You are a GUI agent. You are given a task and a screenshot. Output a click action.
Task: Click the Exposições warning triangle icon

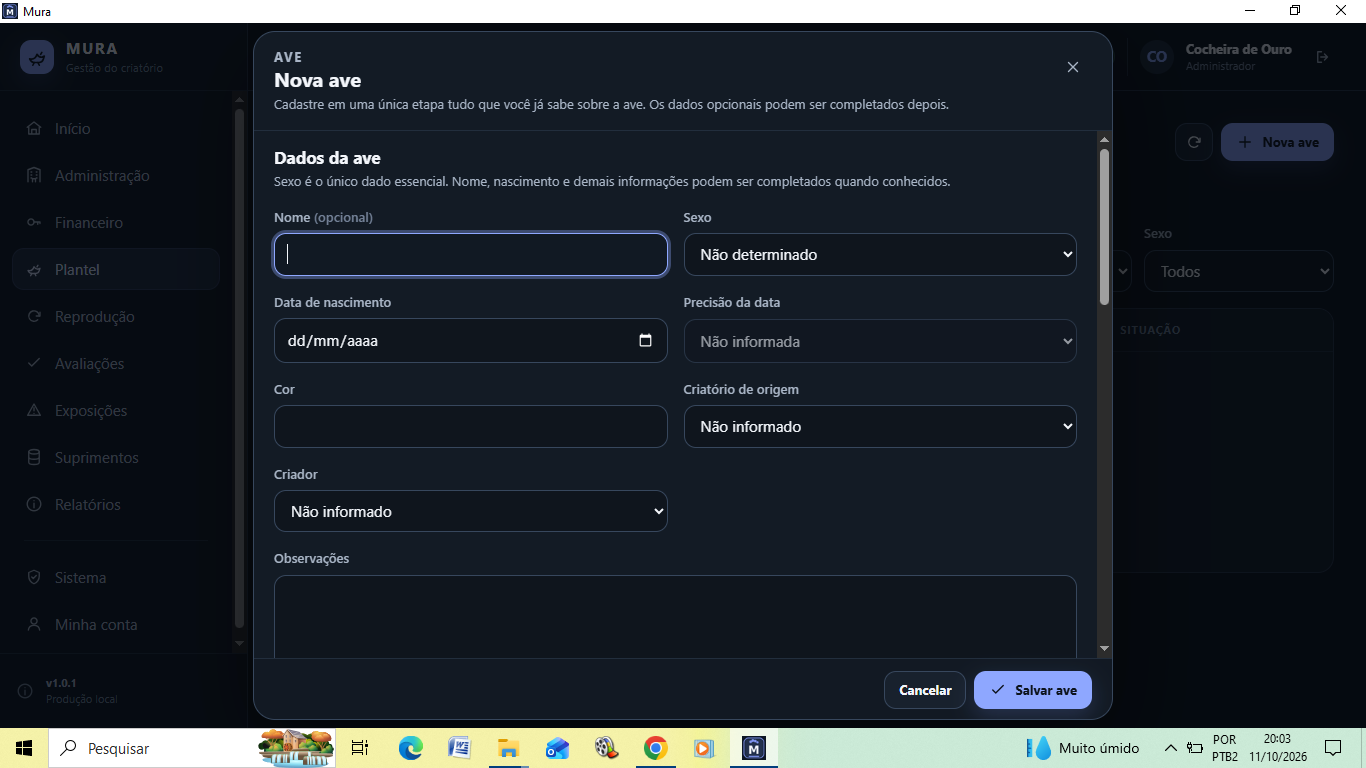(34, 411)
